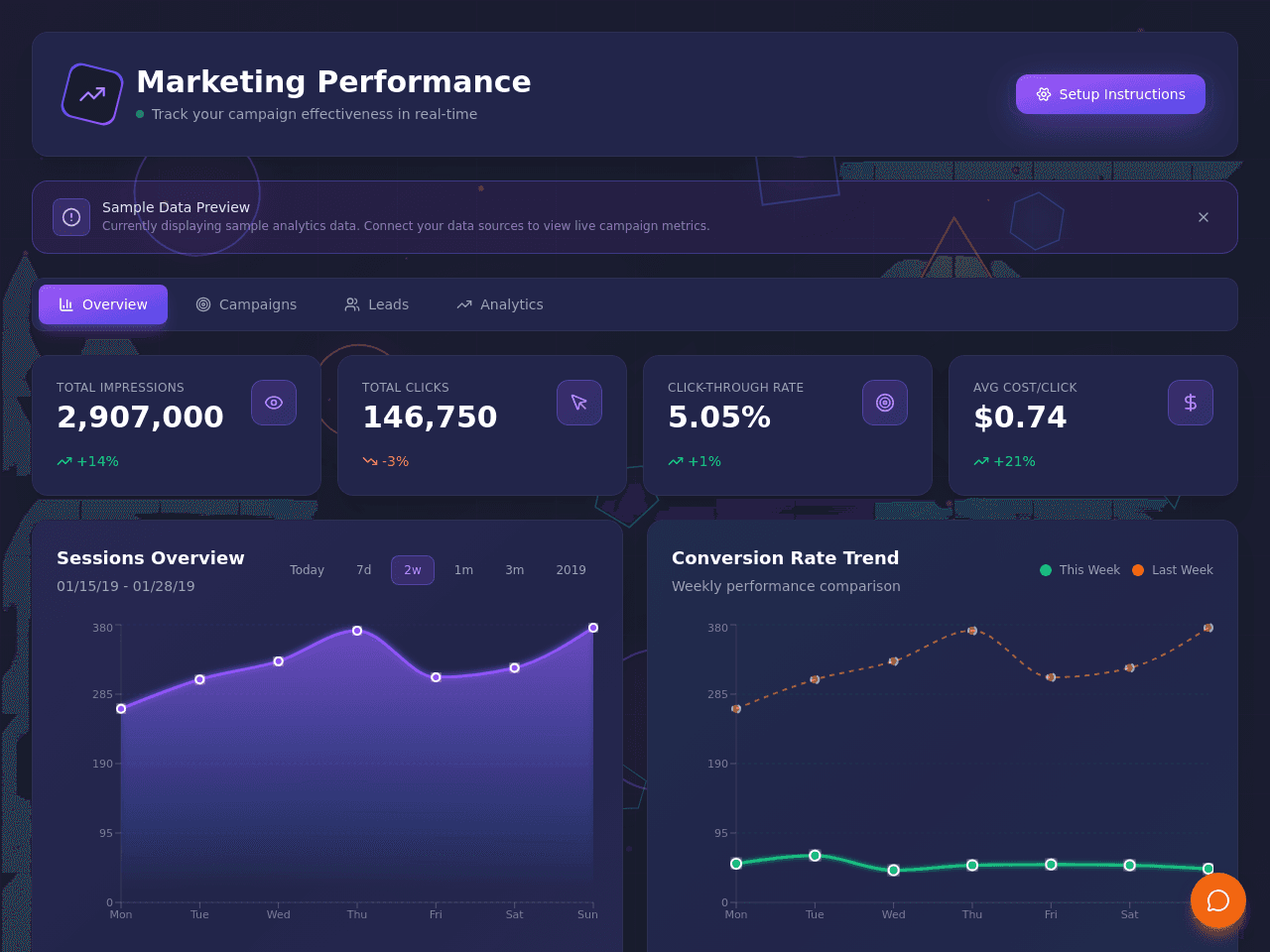Open Setup Instructions
The width and height of the screenshot is (1270, 952).
click(x=1110, y=94)
